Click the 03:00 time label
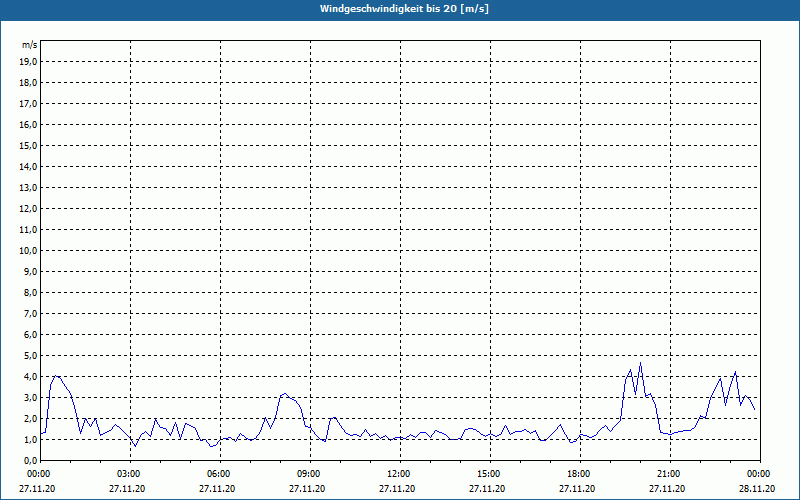 pyautogui.click(x=131, y=474)
